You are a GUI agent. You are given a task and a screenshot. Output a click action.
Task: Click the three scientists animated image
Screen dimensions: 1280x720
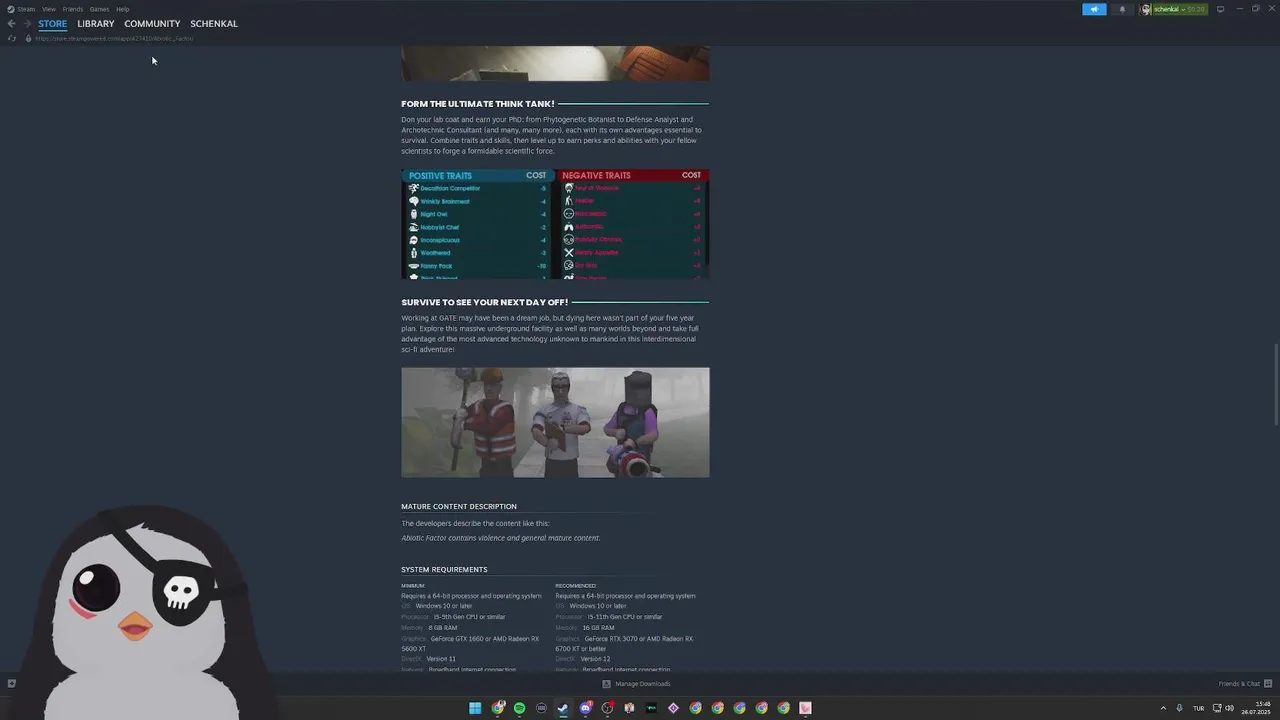[555, 422]
